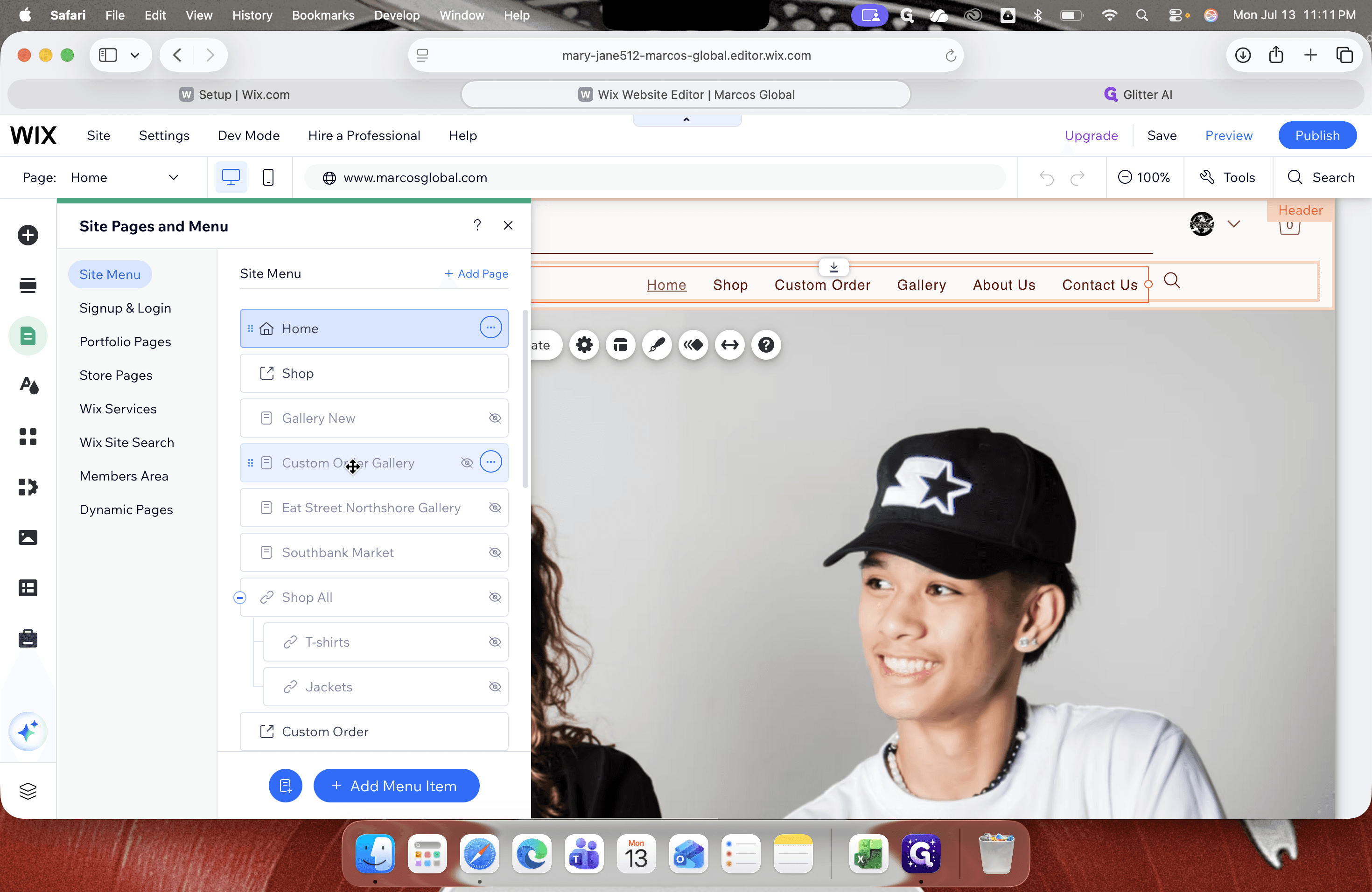The width and height of the screenshot is (1372, 892).
Task: Open the Layers icon at sidebar bottom
Action: [x=28, y=791]
